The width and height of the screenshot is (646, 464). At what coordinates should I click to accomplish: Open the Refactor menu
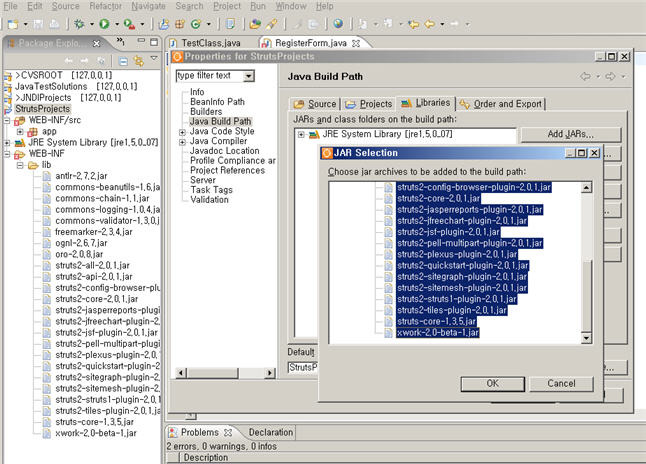pyautogui.click(x=105, y=6)
